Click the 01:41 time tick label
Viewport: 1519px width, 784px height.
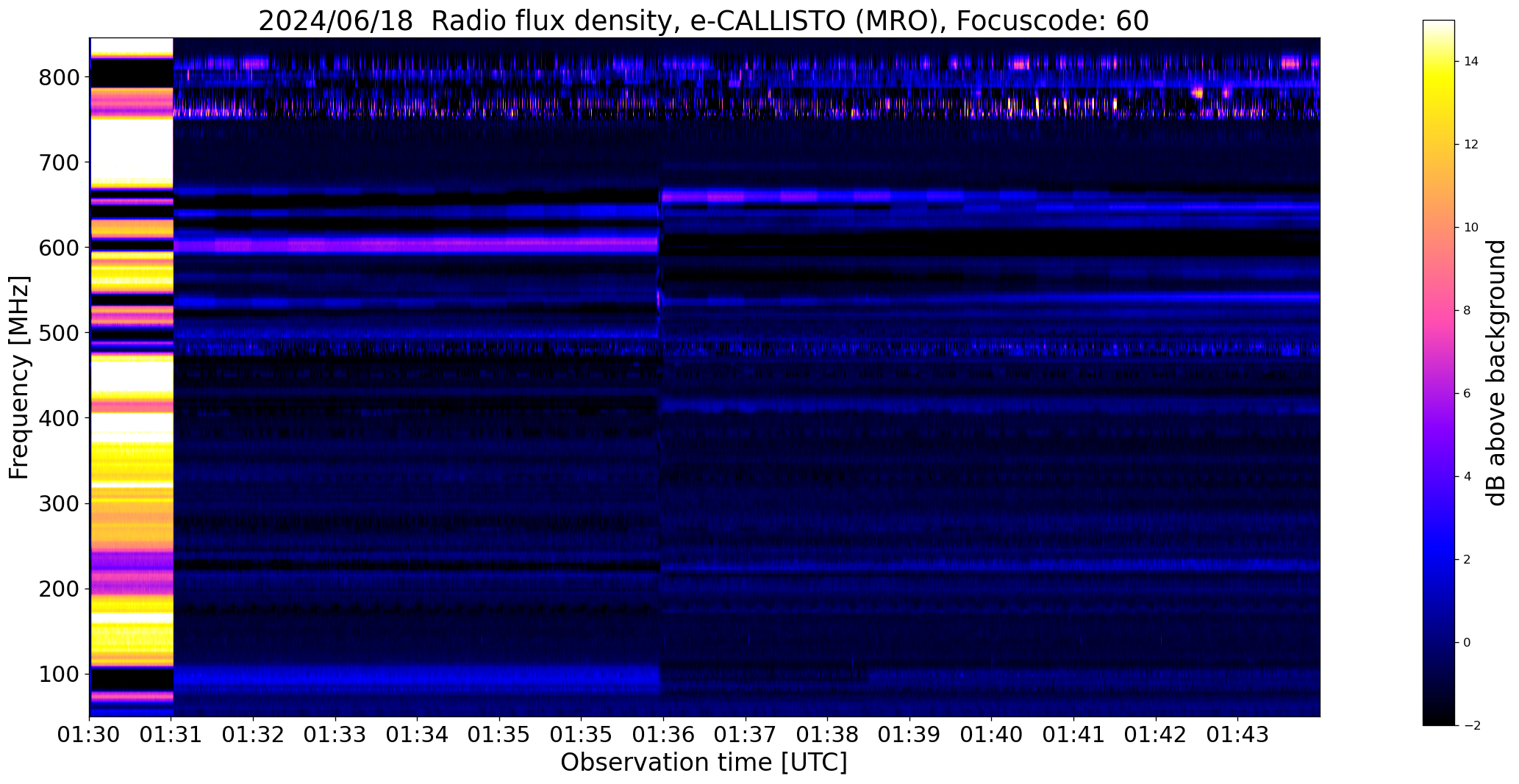click(1074, 735)
